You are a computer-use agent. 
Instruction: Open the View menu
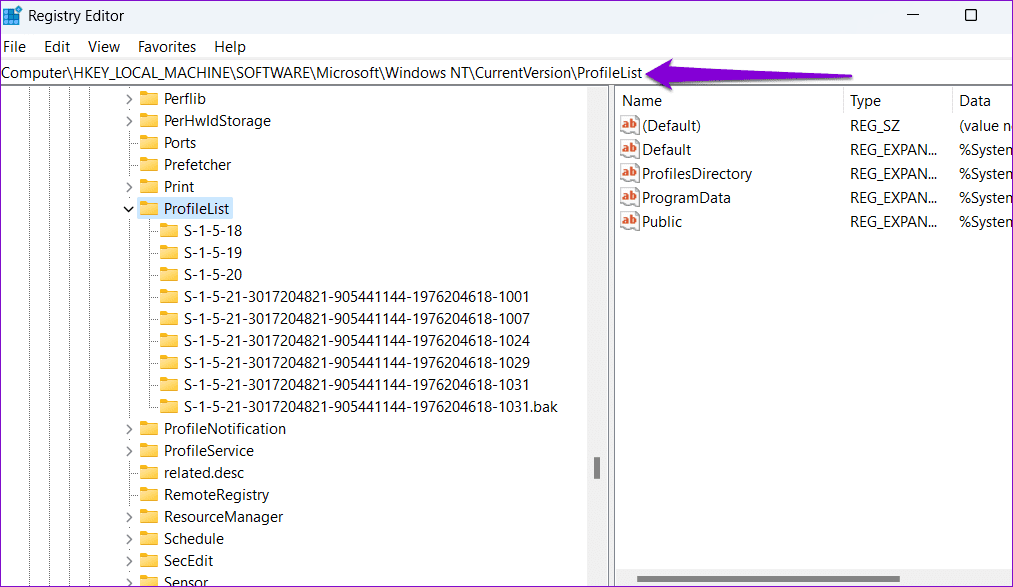point(103,46)
